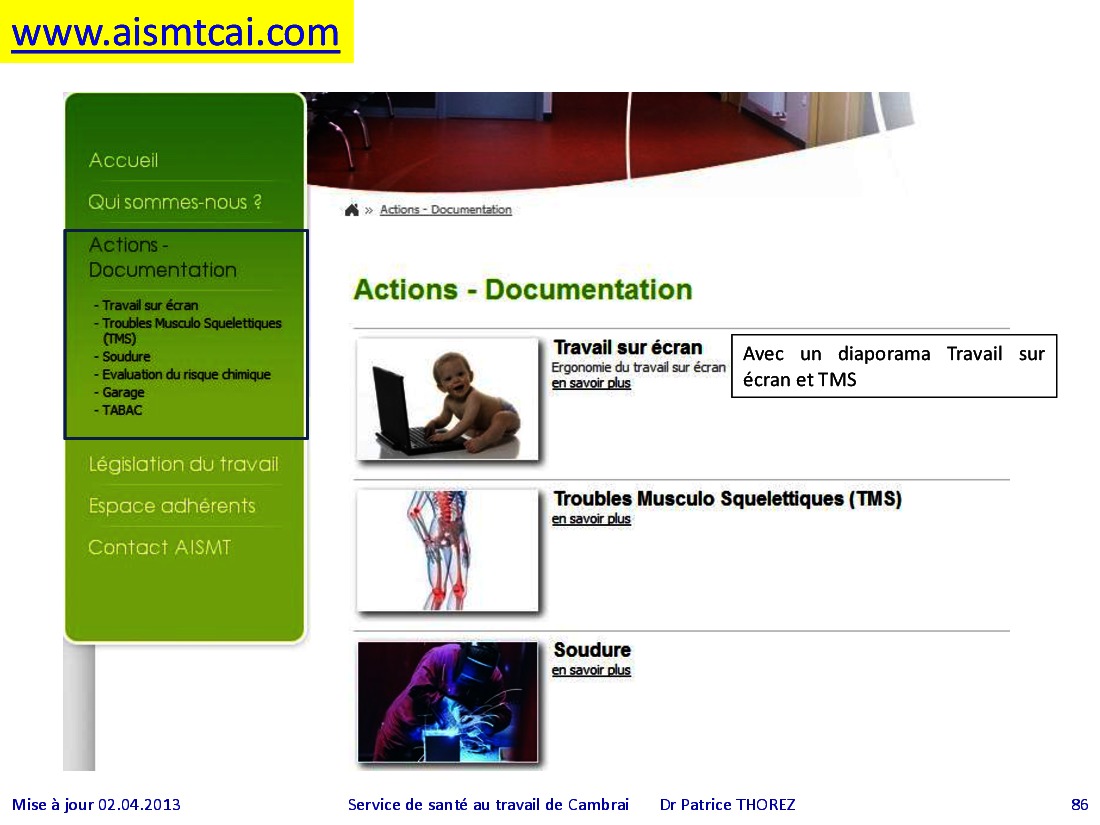1100x825 pixels.
Task: Click en savoir plus under Troubles Musculo Squelettiques
Action: tap(591, 519)
